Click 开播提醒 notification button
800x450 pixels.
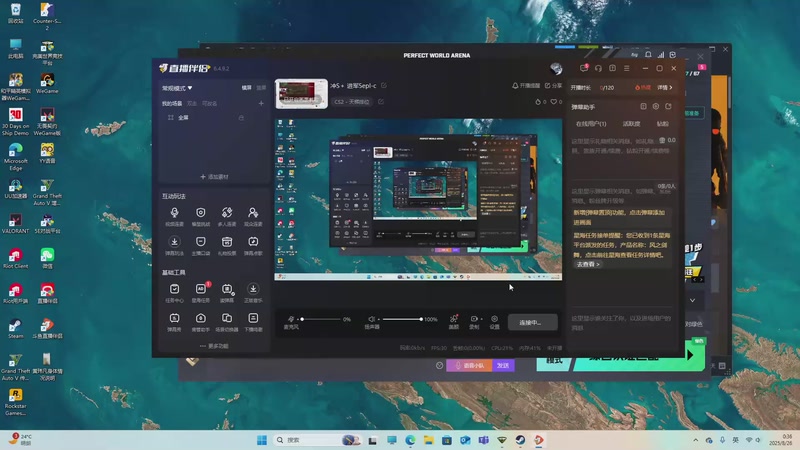526,86
